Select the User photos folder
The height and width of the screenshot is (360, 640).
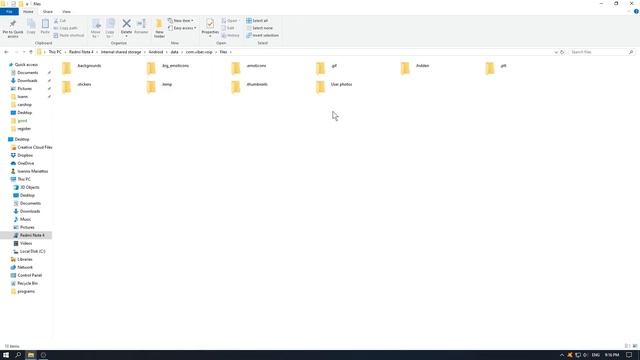334,86
